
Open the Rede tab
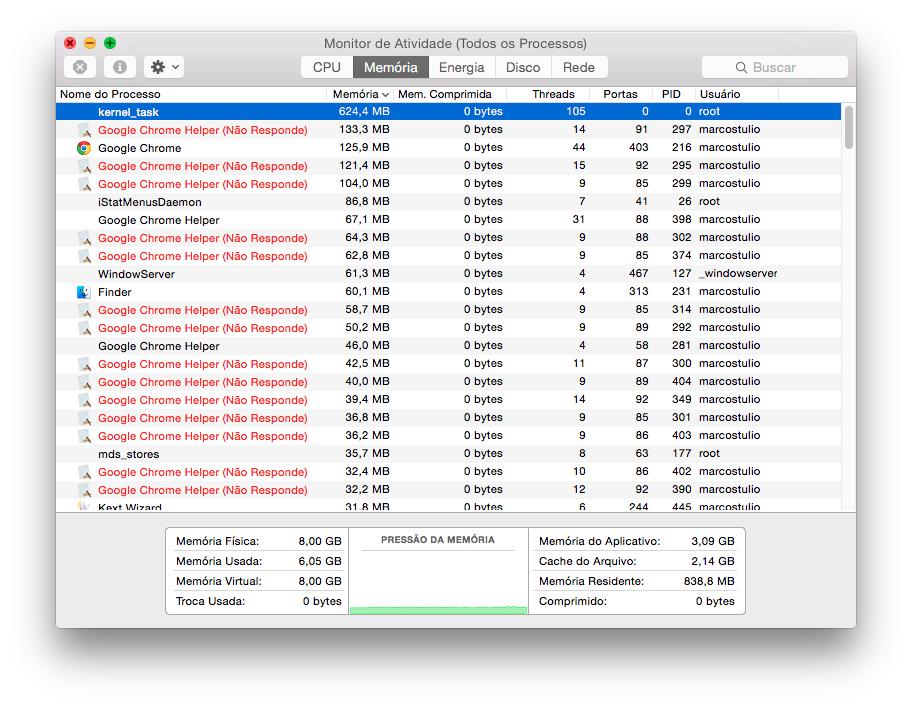click(579, 67)
